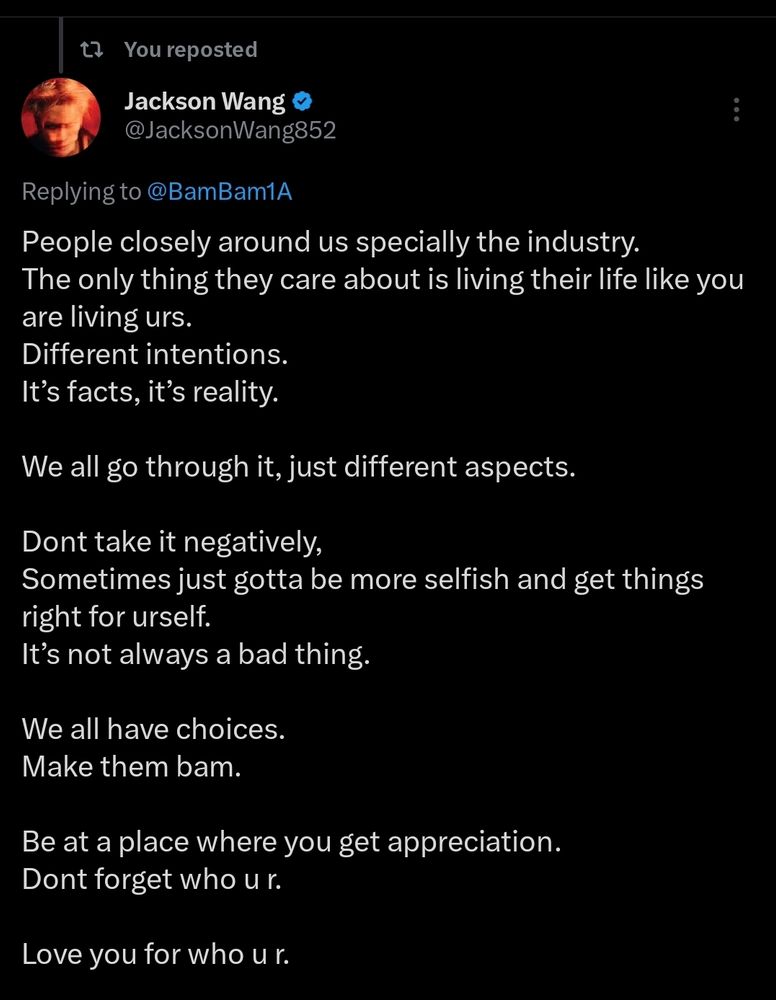Click the blue verified checkmark badge

tap(303, 101)
